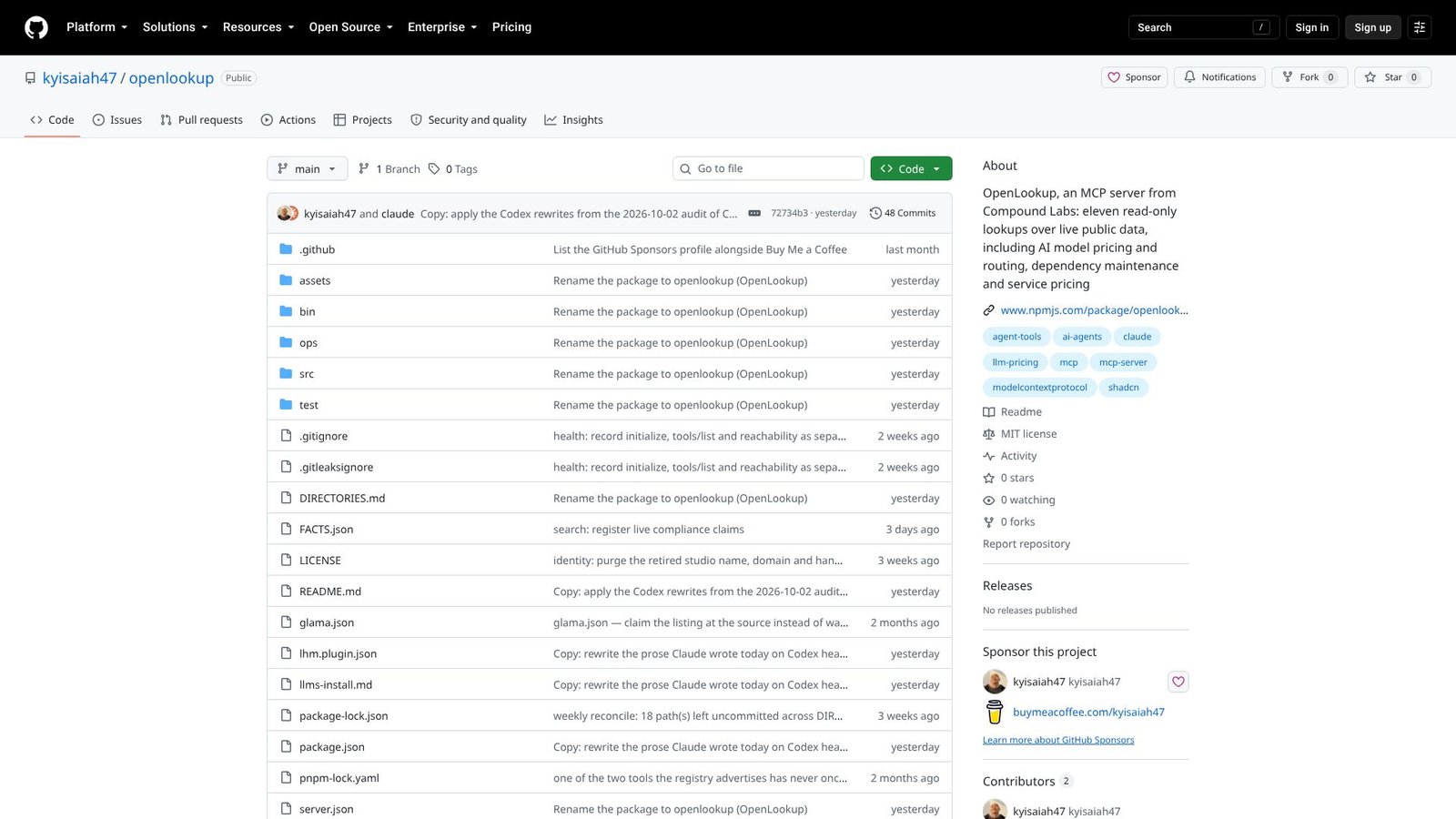Open the 48 Commits history

point(903,213)
